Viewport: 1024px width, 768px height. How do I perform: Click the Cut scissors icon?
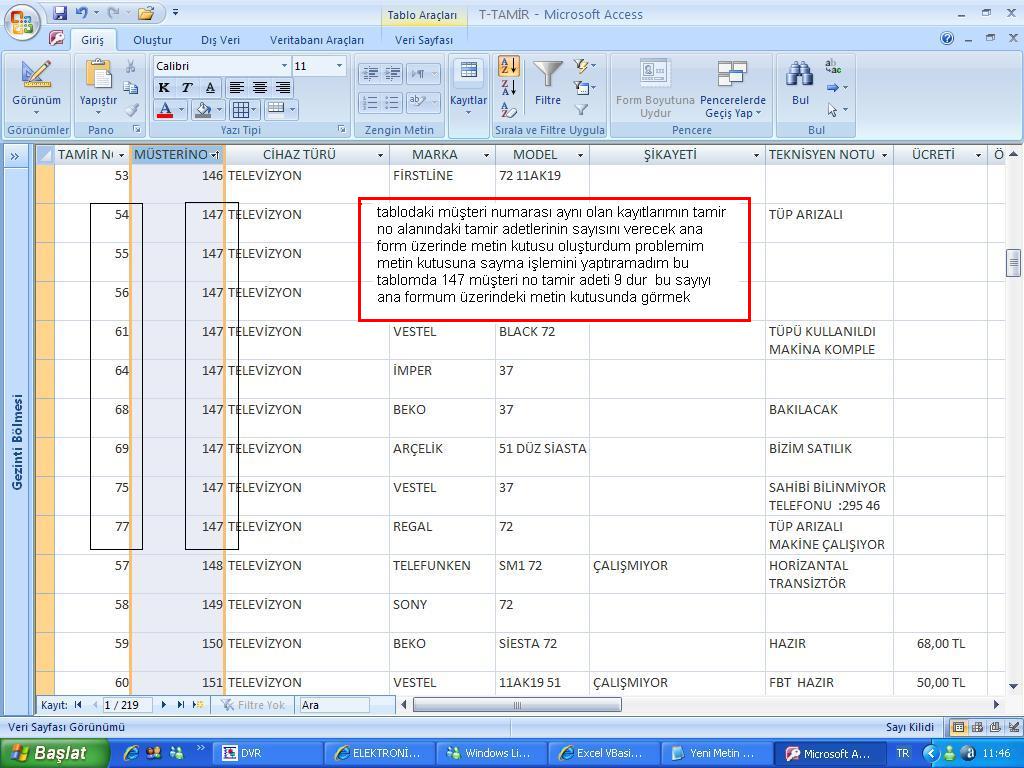tap(130, 66)
